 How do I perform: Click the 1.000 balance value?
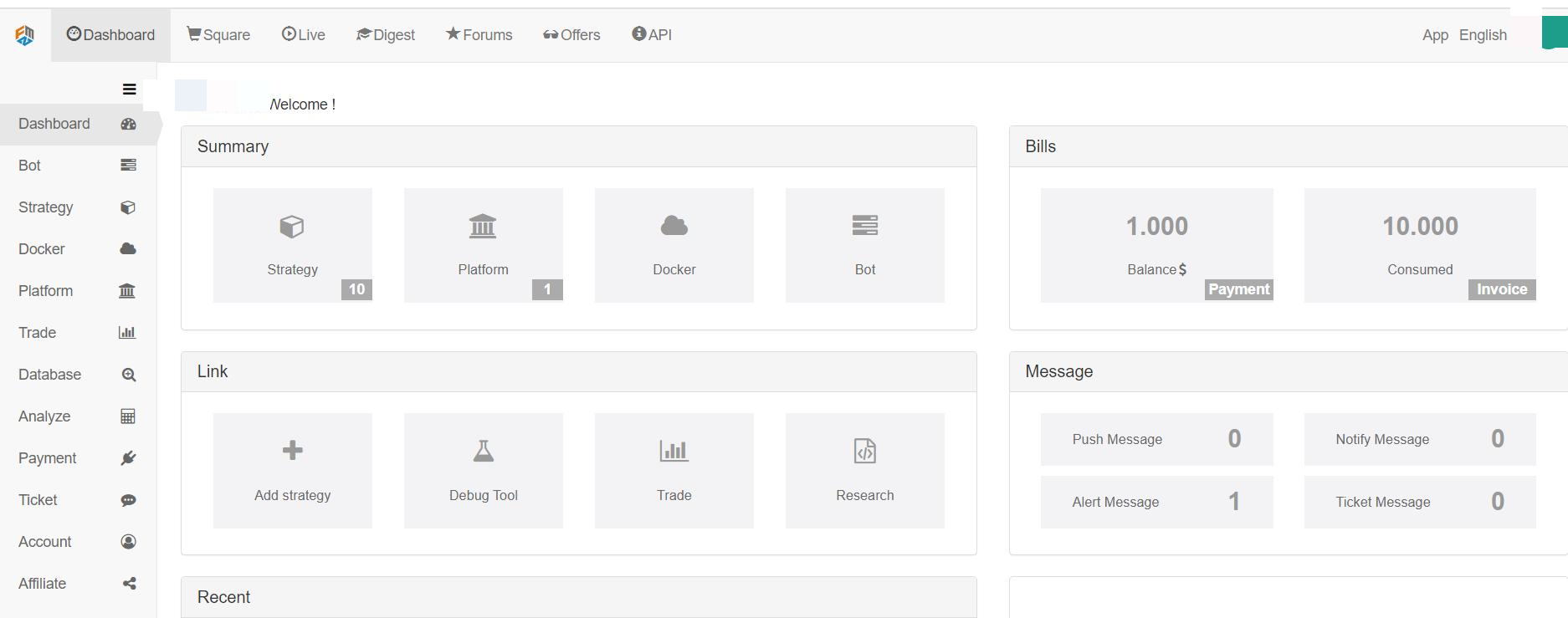[x=1157, y=226]
